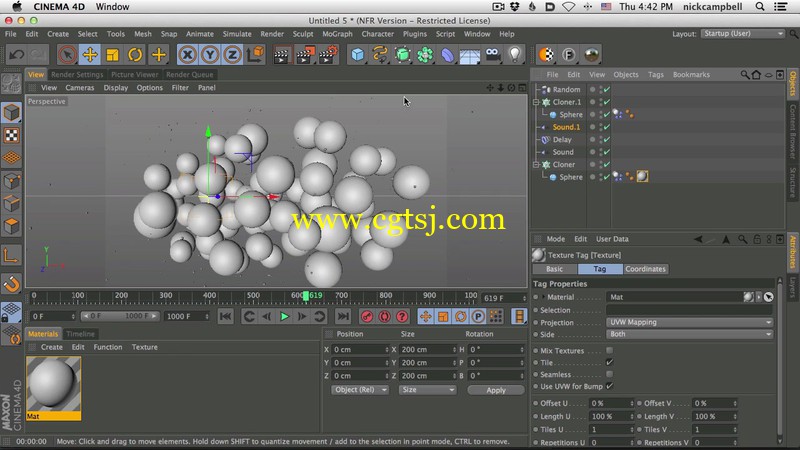Play the animation forward
The width and height of the screenshot is (800, 450).
(x=284, y=317)
